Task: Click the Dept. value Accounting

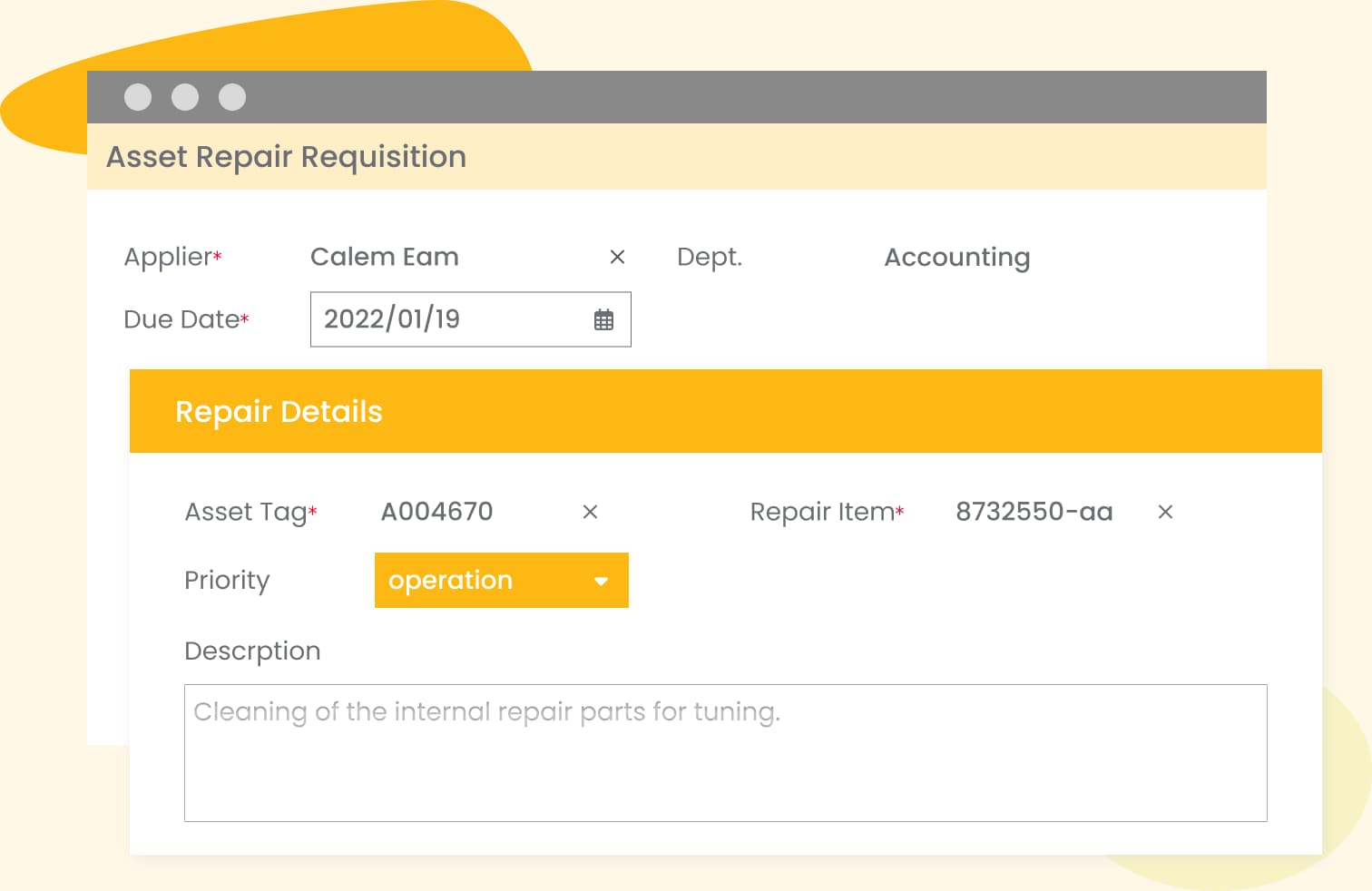Action: coord(956,258)
